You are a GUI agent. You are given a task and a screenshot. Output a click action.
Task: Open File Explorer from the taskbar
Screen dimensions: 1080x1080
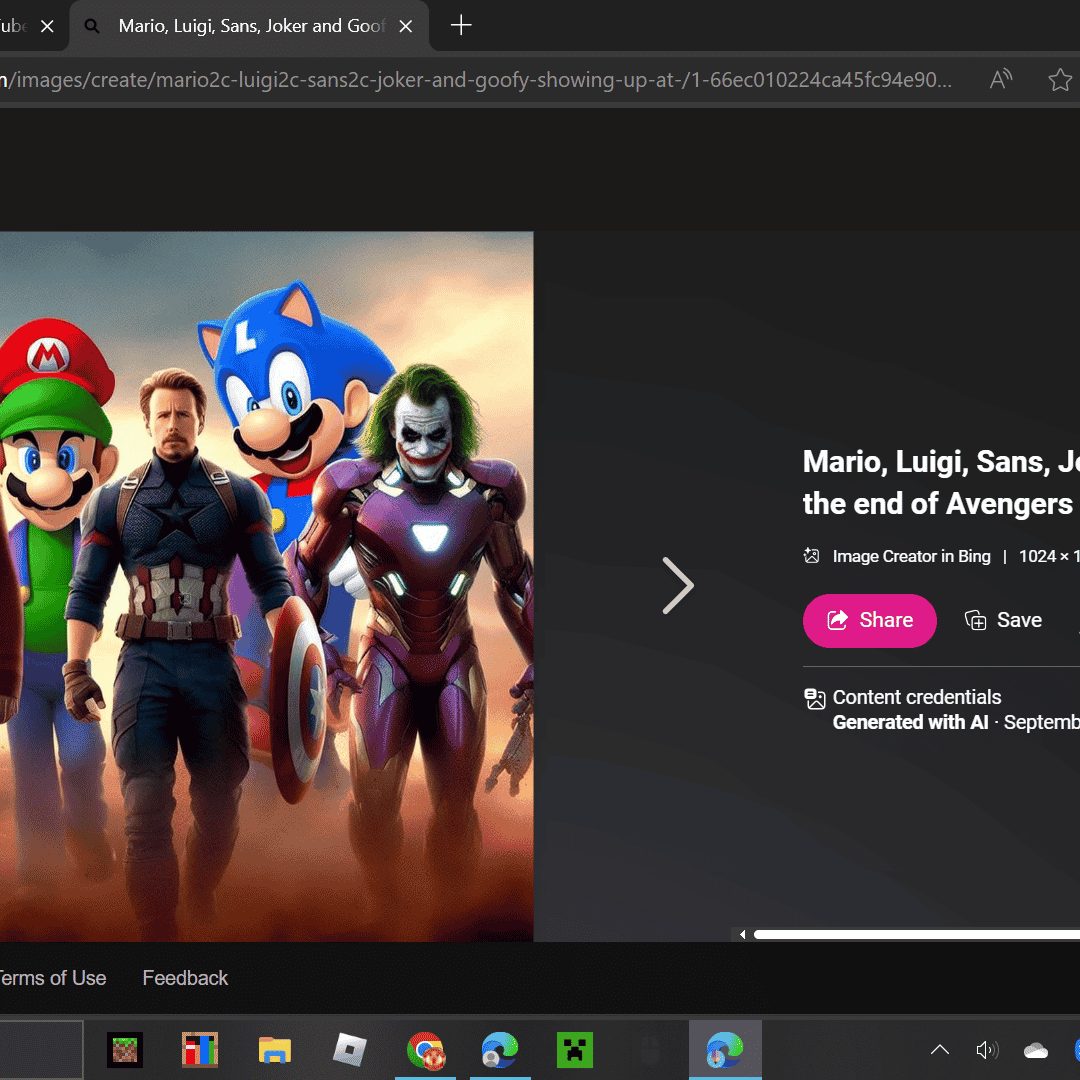click(274, 1050)
